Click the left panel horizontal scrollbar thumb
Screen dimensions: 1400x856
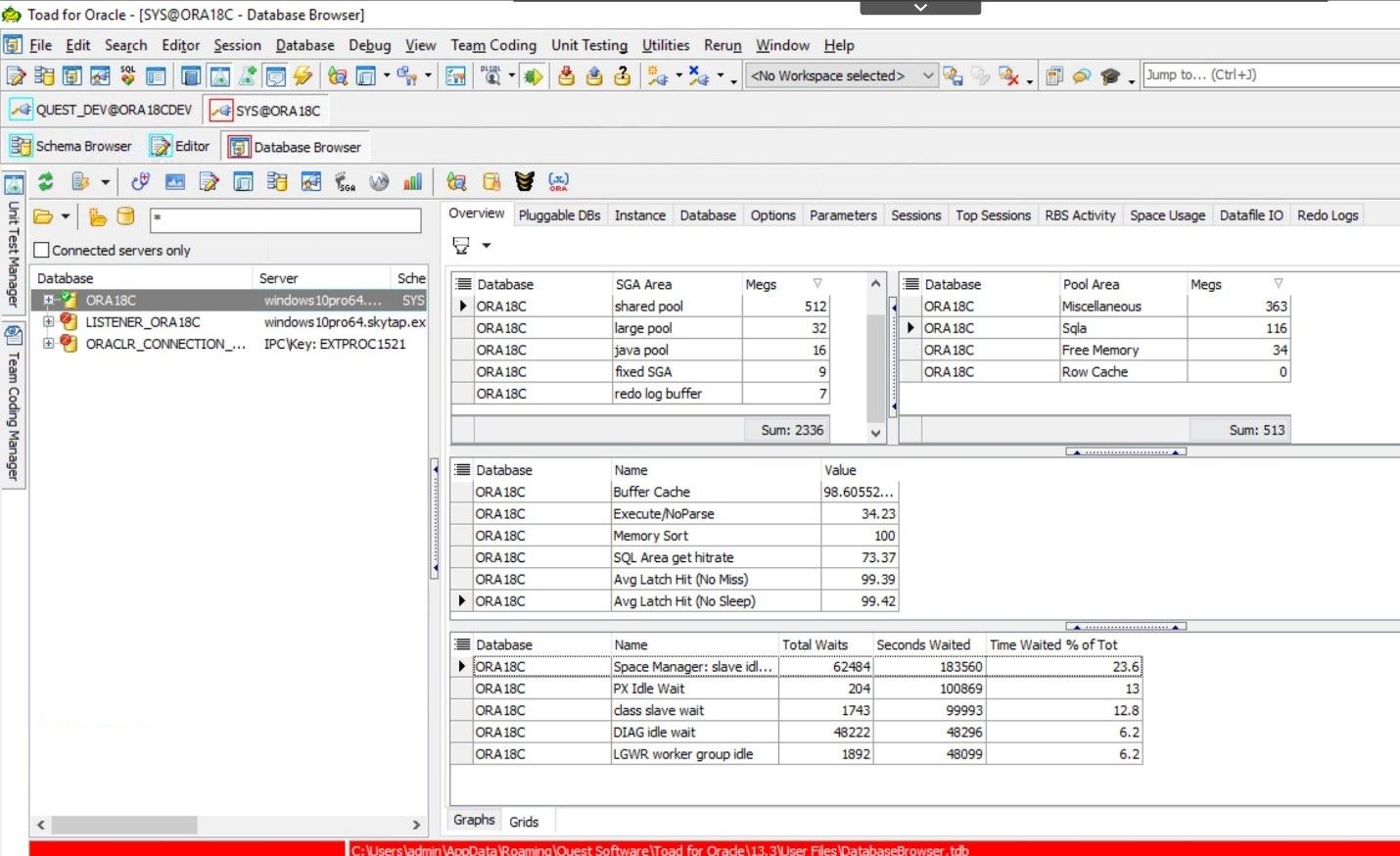[x=124, y=825]
